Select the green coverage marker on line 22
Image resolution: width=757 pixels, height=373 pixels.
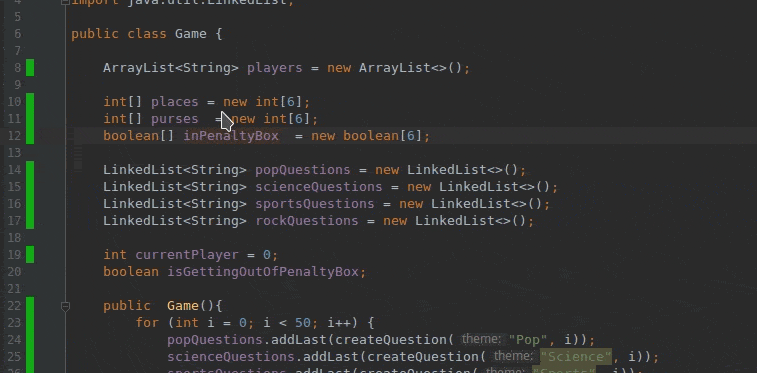[x=30, y=305]
